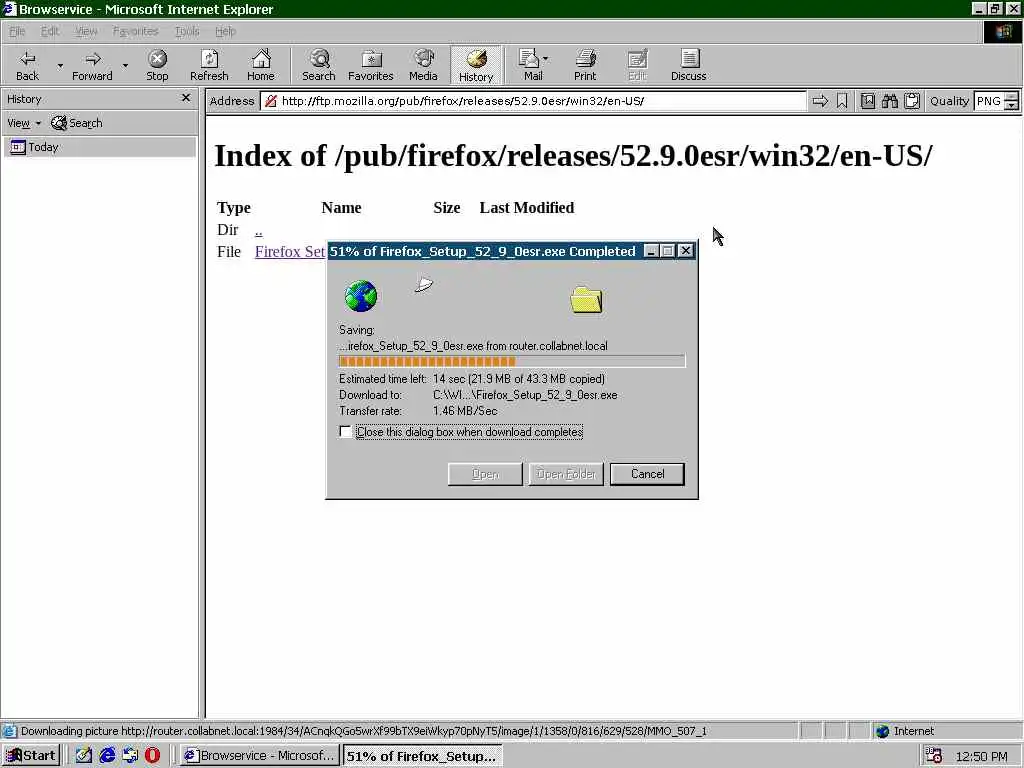Click Show Desktop quick launch icon
Viewport: 1024px width, 768px height.
[84, 756]
